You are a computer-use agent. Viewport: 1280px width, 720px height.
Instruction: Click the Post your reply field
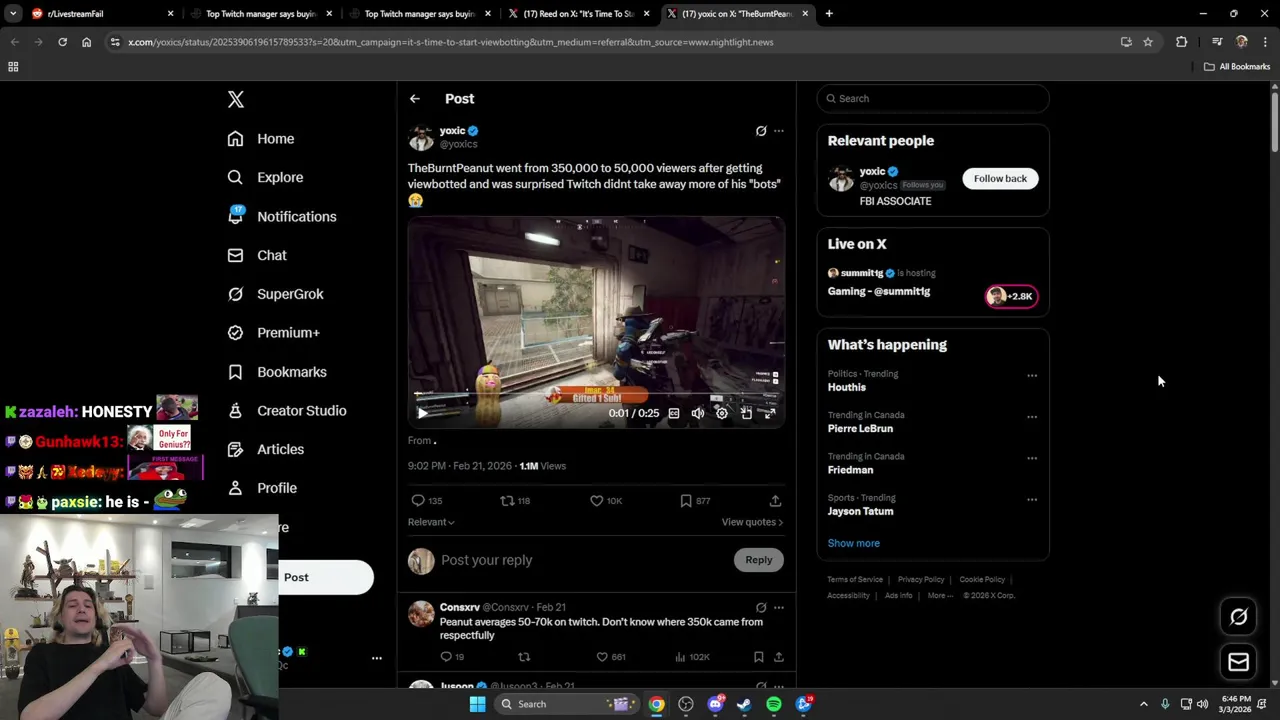pyautogui.click(x=583, y=560)
